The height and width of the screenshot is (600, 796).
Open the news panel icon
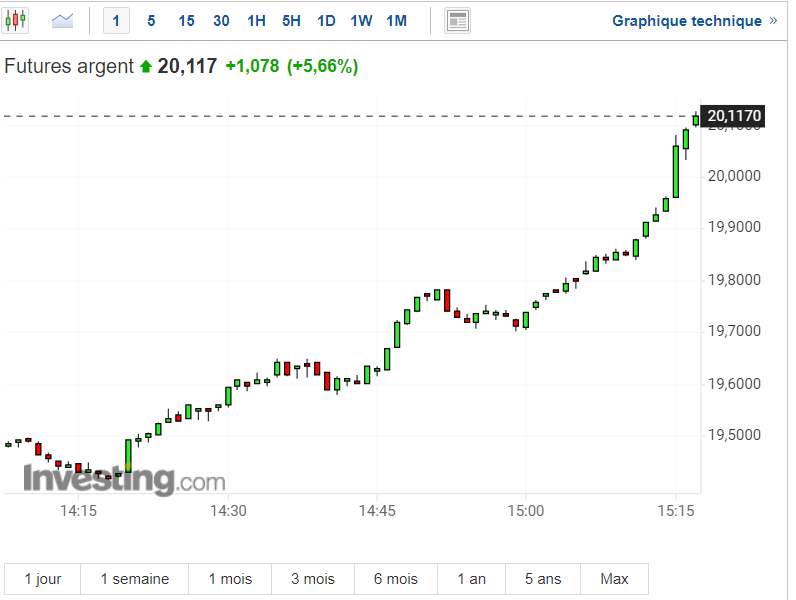click(x=457, y=21)
